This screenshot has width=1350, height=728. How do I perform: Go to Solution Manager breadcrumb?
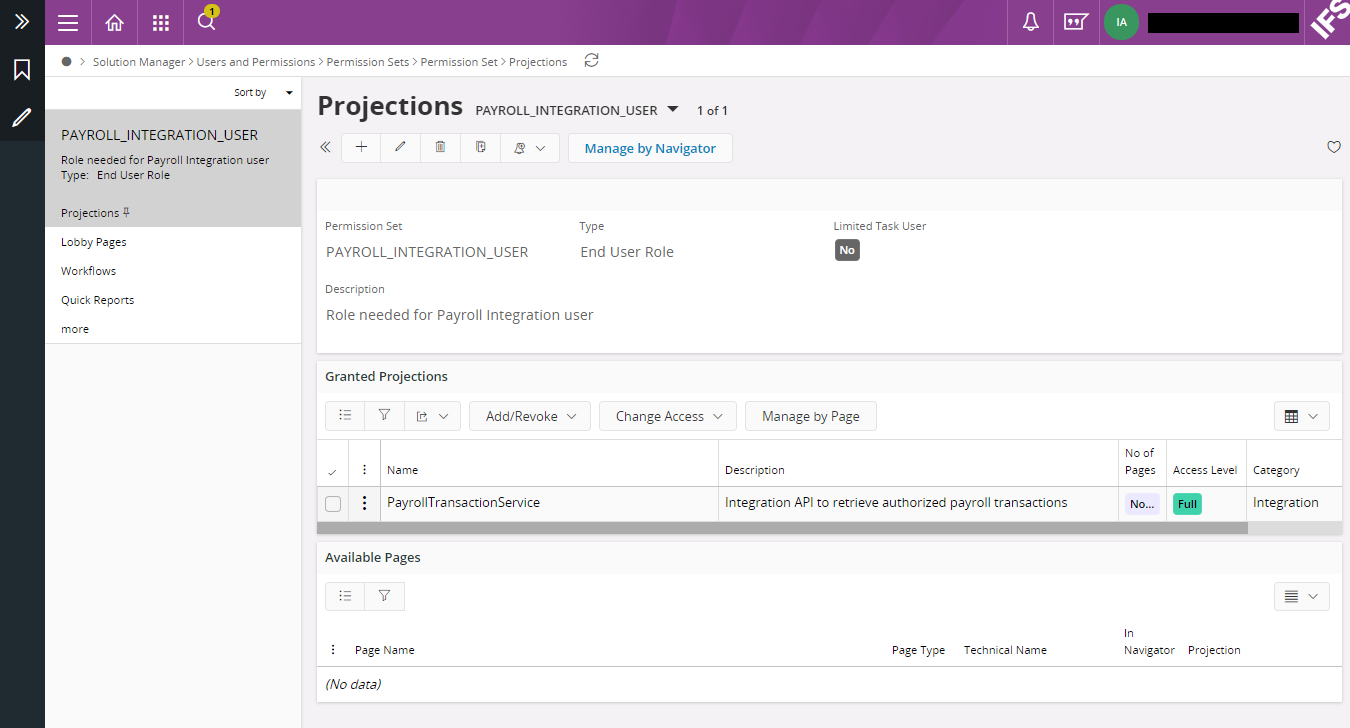coord(139,62)
